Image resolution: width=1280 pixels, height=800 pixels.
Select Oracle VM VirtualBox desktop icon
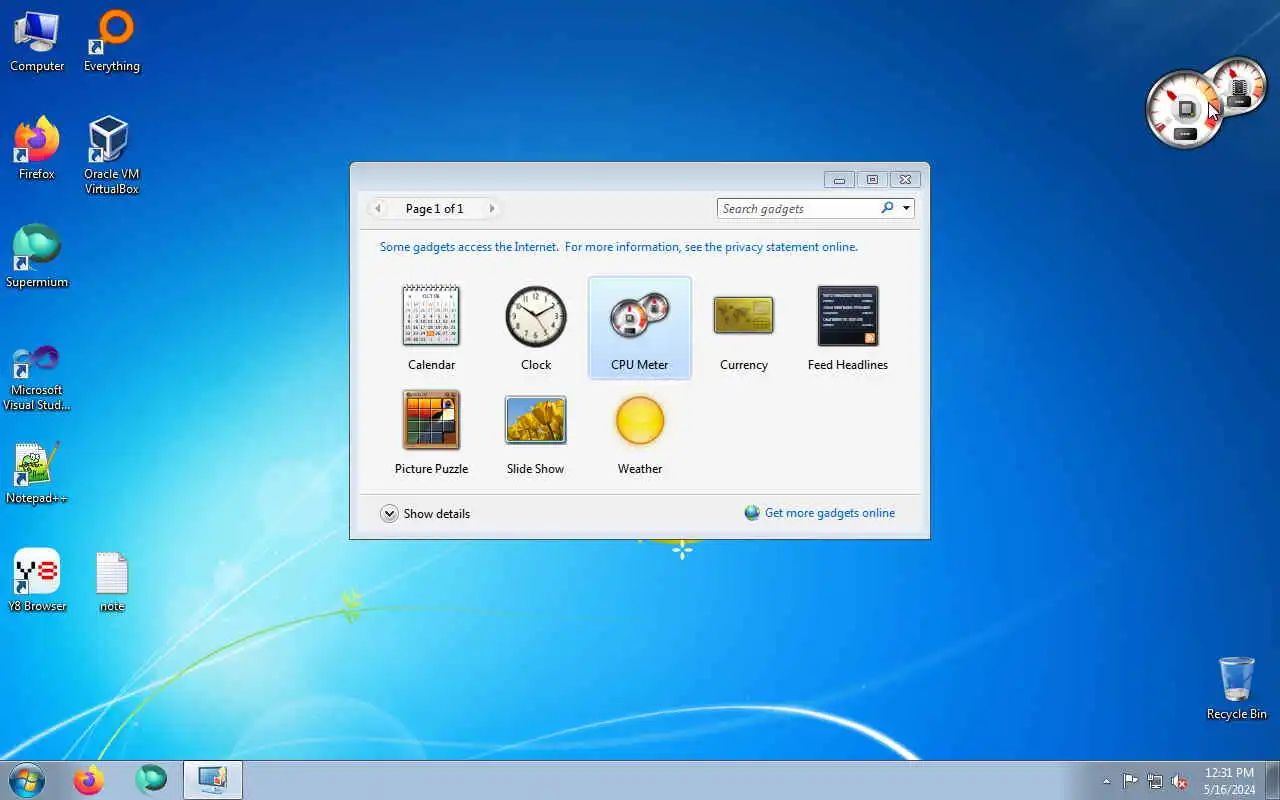pos(112,156)
